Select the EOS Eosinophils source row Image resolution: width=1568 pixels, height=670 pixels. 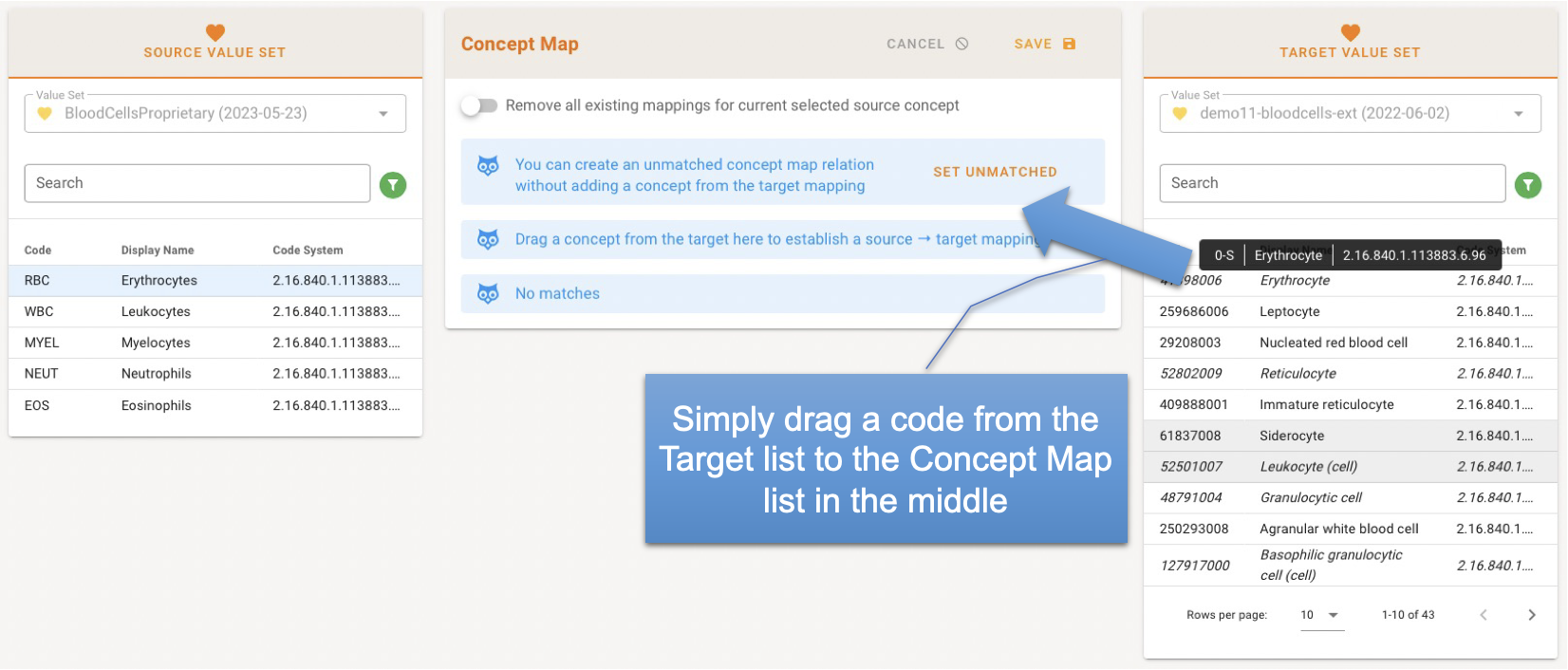point(215,405)
